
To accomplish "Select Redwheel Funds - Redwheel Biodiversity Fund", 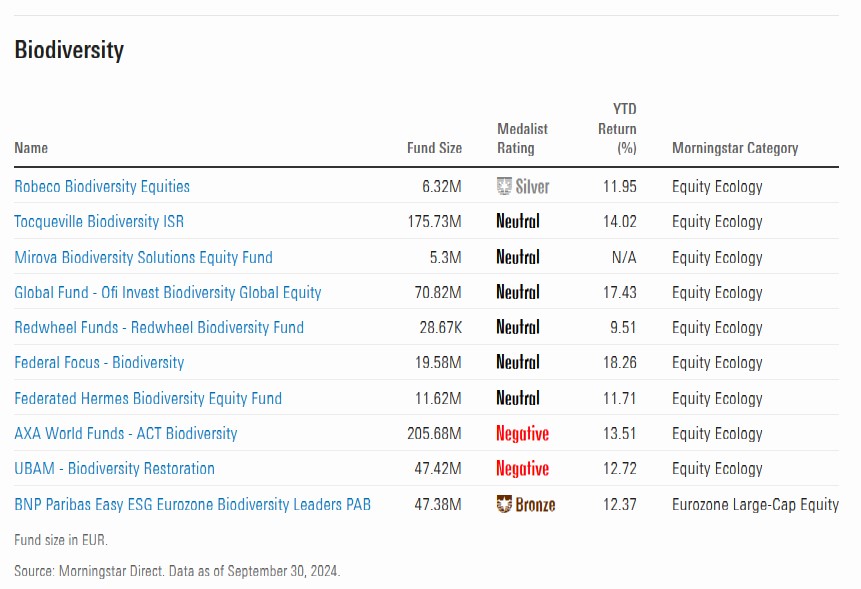I will tap(159, 327).
